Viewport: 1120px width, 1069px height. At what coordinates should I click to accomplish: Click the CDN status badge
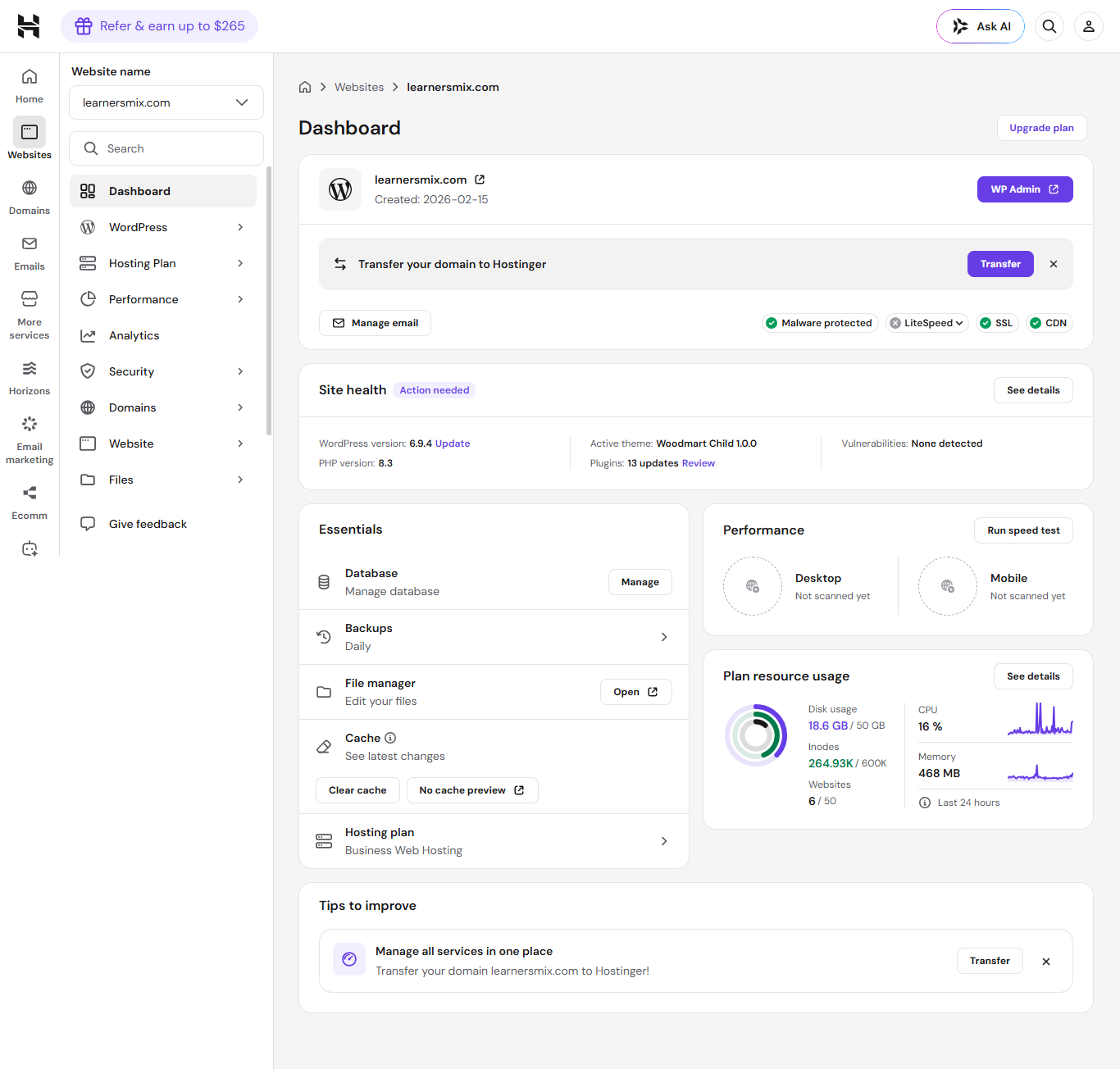[x=1048, y=323]
